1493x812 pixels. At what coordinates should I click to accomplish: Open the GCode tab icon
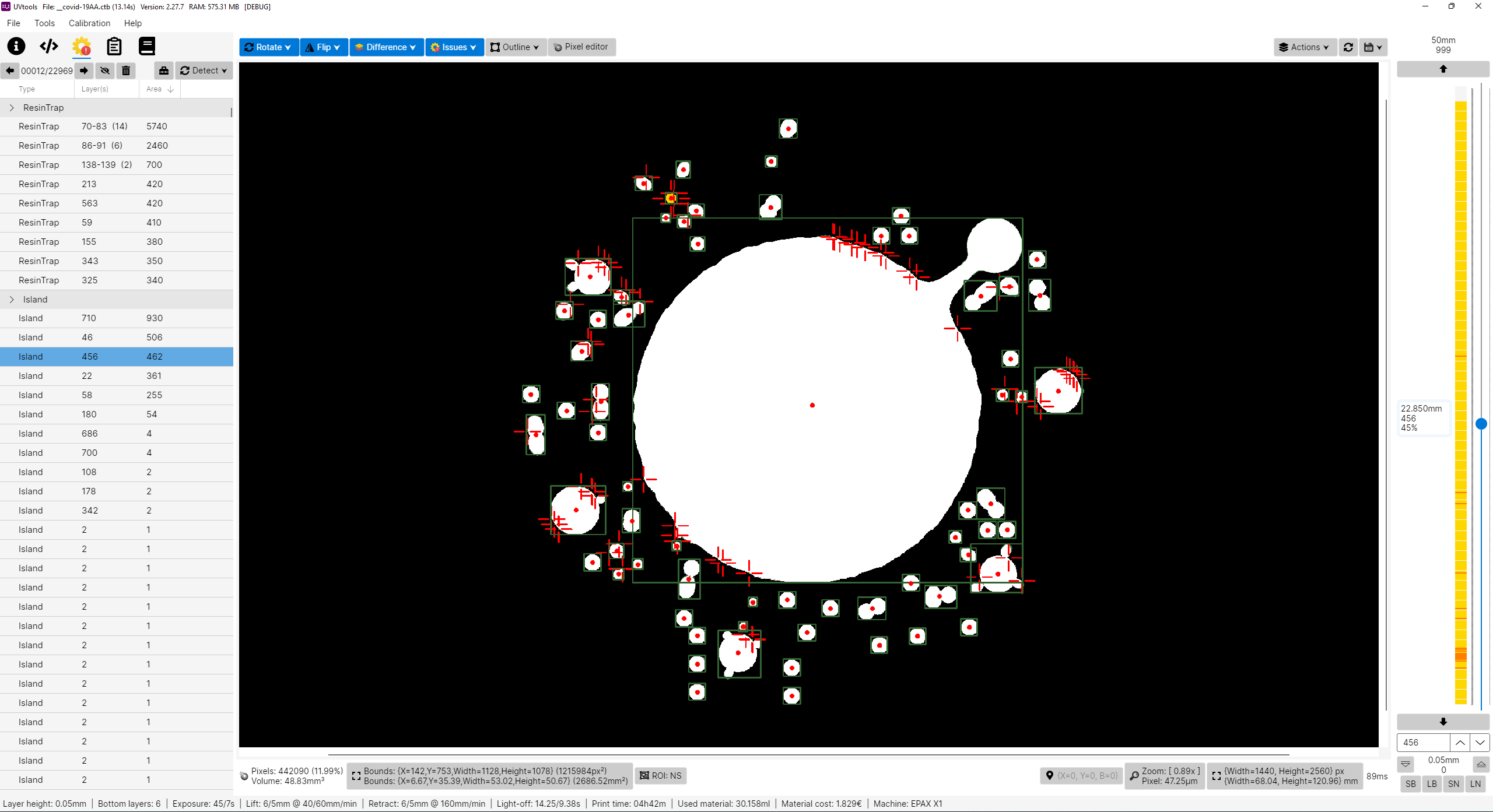coord(49,46)
